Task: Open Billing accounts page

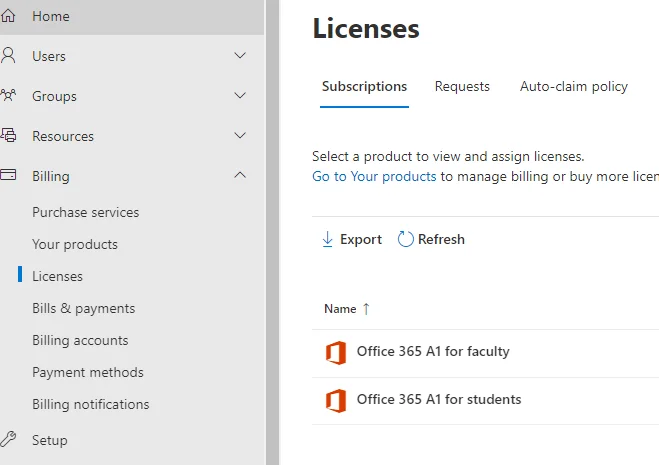Action: 80,340
